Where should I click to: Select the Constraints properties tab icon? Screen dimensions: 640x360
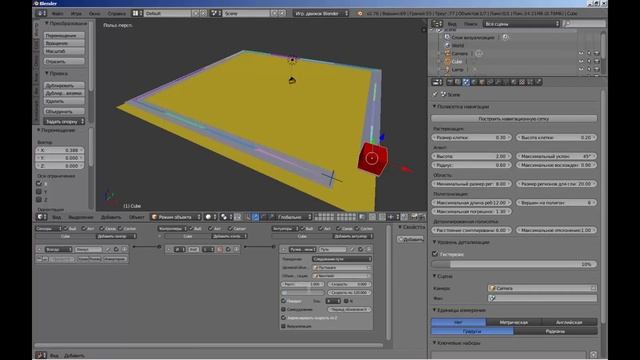(x=490, y=82)
